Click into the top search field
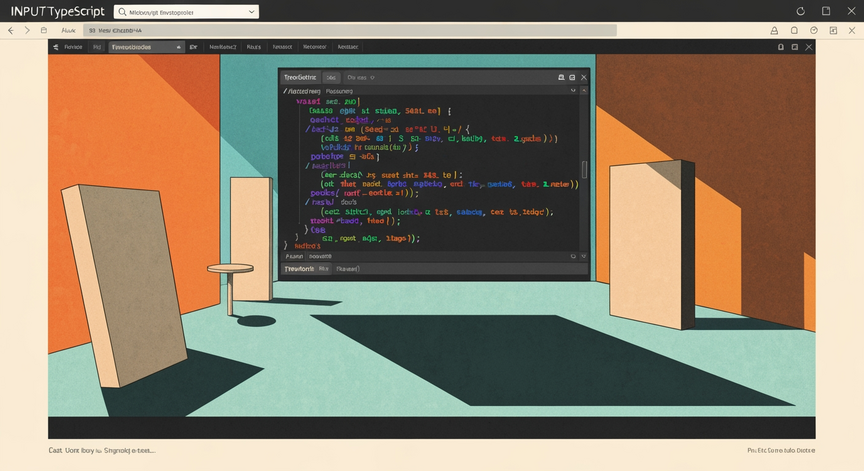 pos(186,12)
